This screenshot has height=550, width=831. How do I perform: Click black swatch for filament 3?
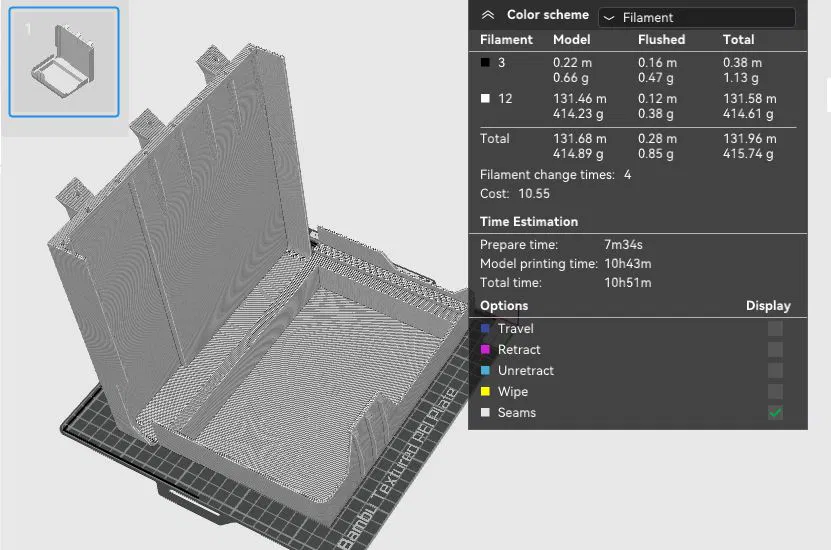pos(485,63)
